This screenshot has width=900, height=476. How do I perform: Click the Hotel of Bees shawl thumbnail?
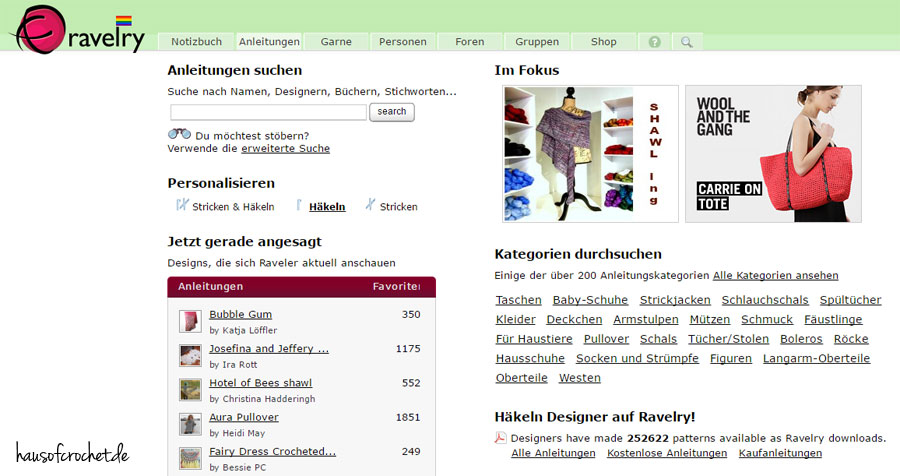tap(190, 389)
